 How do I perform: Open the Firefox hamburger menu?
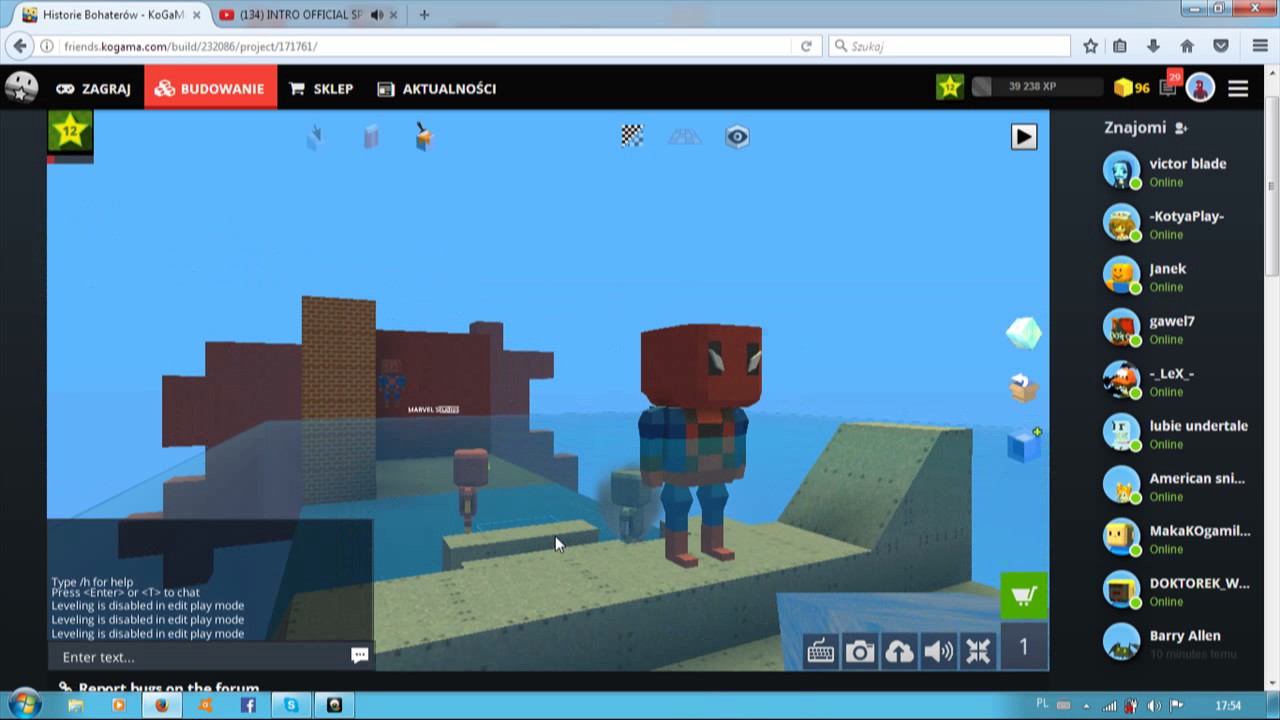1260,46
